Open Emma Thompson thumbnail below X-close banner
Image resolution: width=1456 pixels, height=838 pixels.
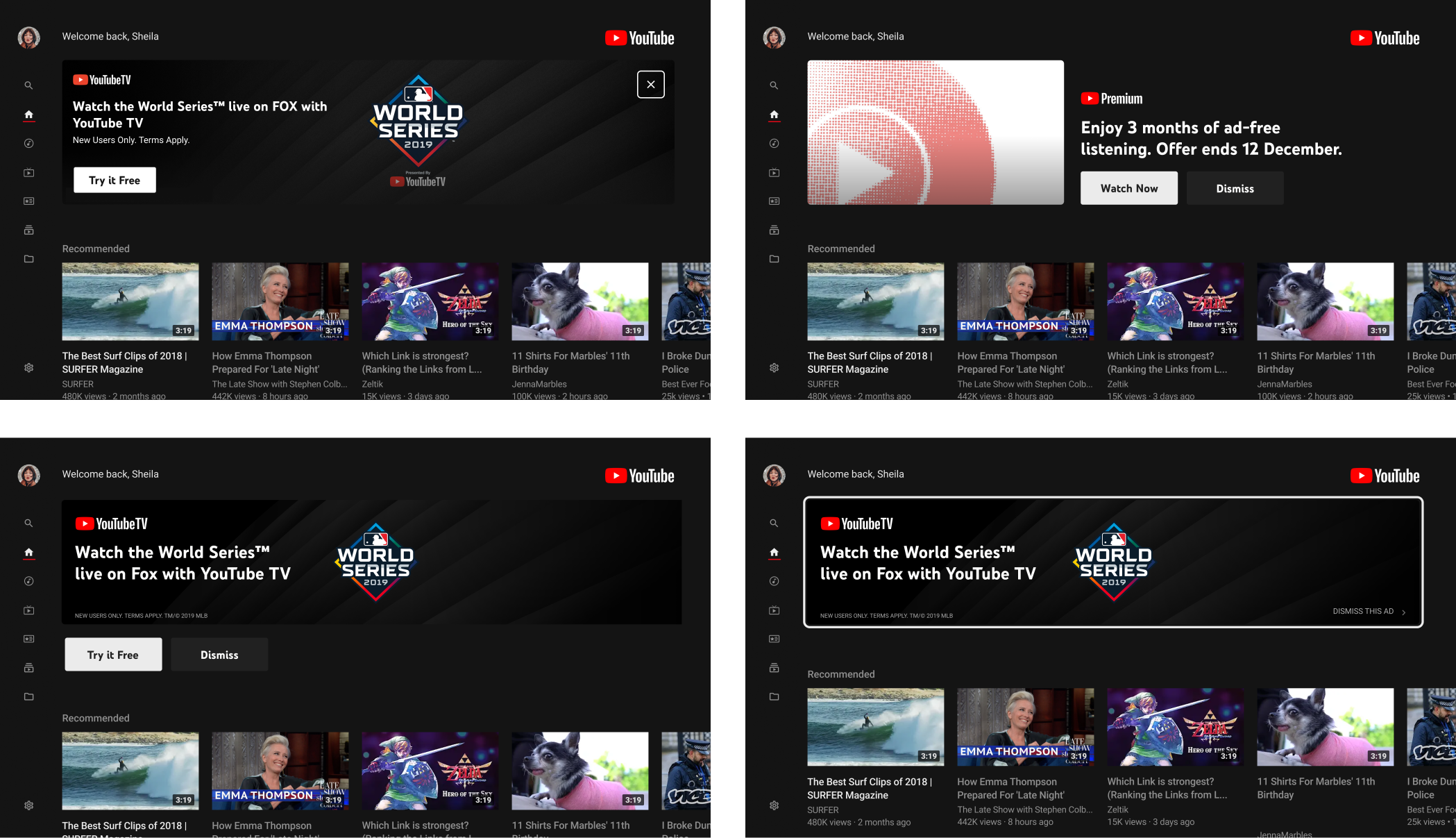pos(280,301)
